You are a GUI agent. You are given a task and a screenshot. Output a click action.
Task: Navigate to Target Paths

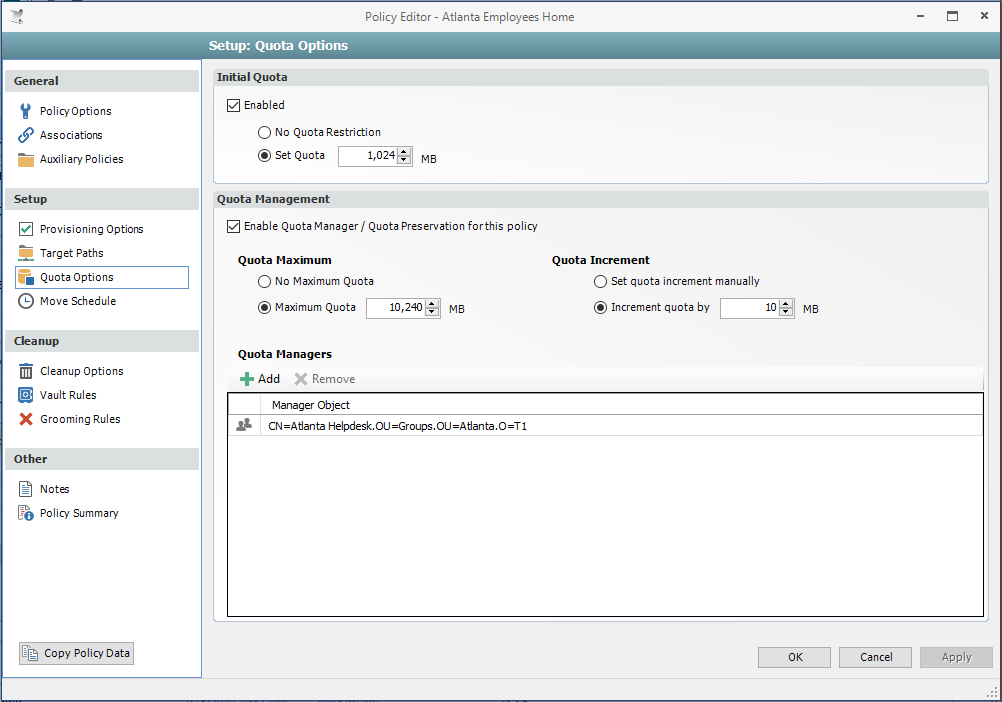coord(72,254)
